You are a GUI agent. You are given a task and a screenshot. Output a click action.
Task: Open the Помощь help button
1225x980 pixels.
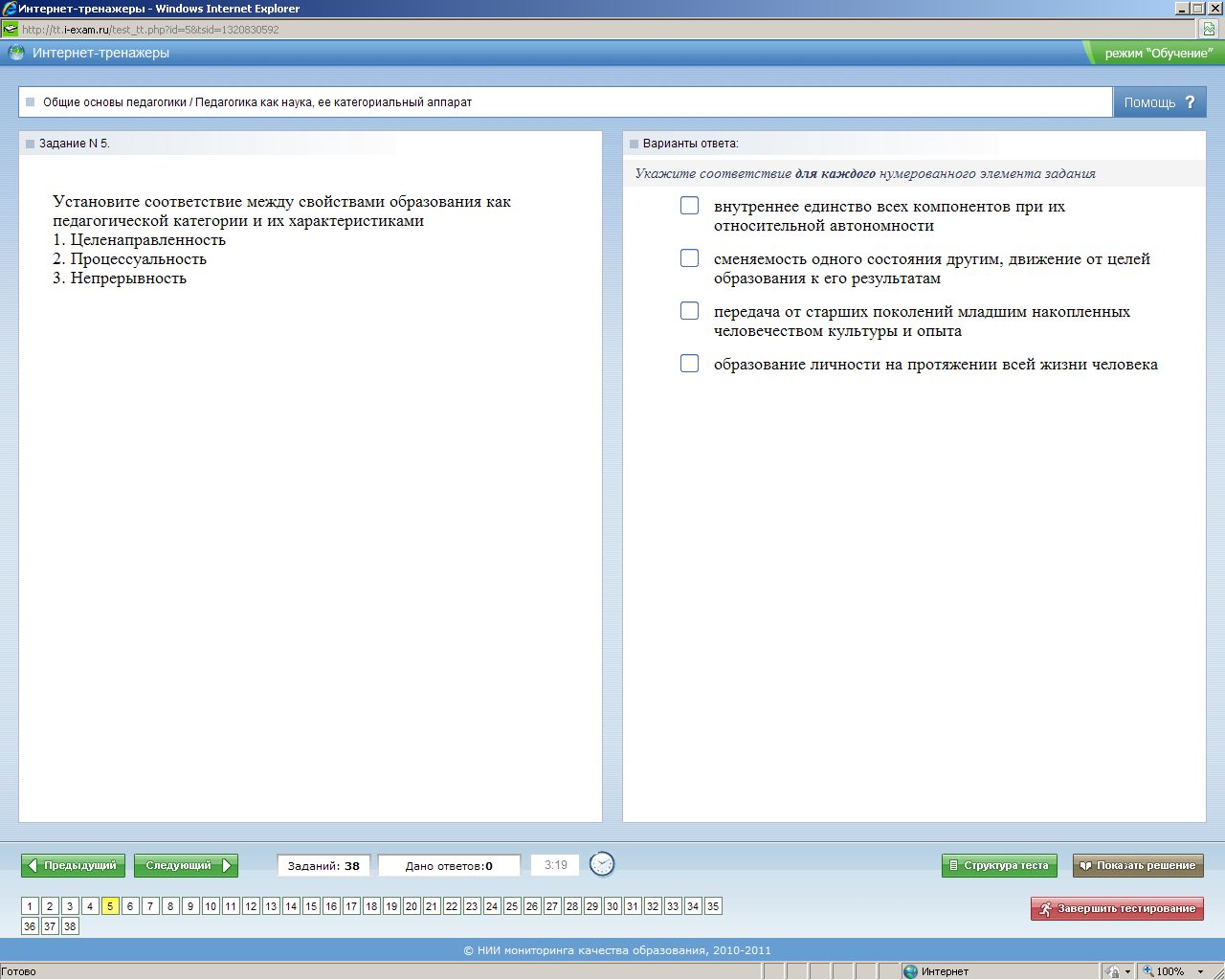pyautogui.click(x=1160, y=102)
